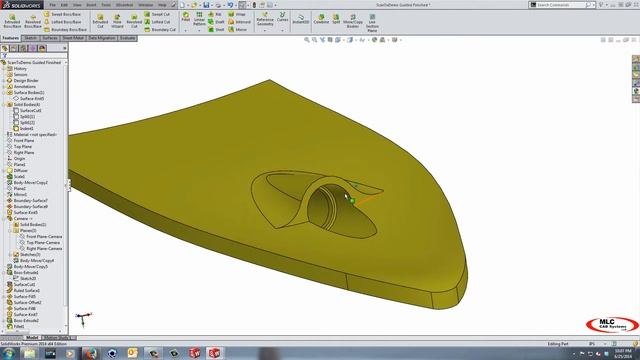The height and width of the screenshot is (360, 640).
Task: Select the Shell tool
Action: coord(216,29)
